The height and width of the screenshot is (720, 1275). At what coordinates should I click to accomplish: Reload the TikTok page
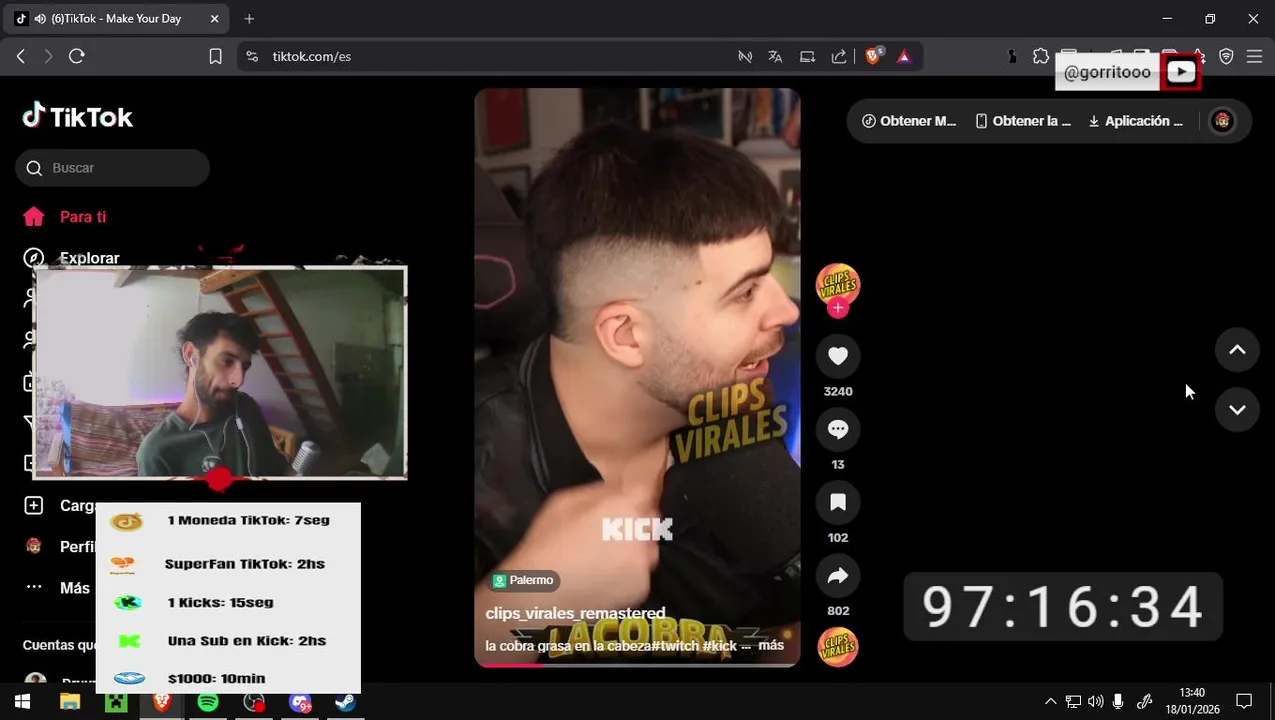77,57
